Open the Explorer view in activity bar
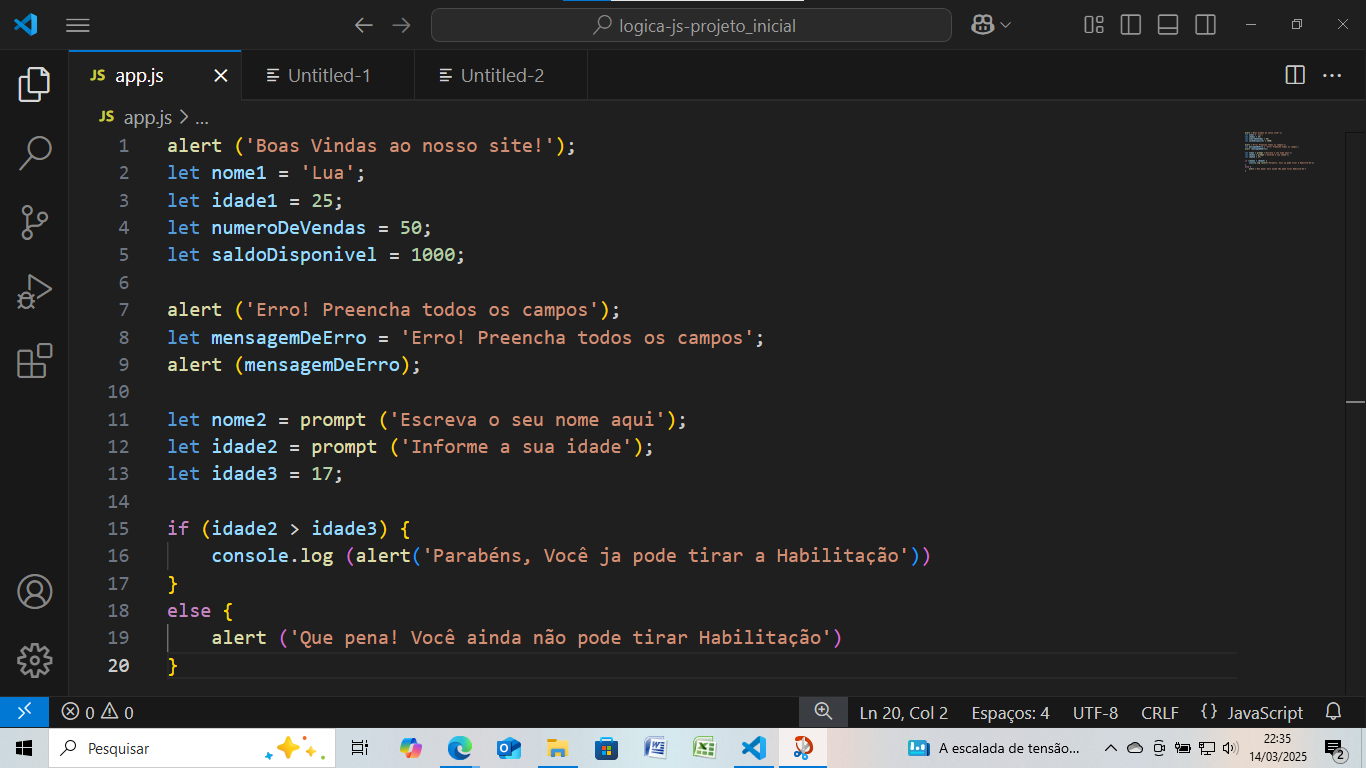Viewport: 1366px width, 768px height. pyautogui.click(x=34, y=85)
